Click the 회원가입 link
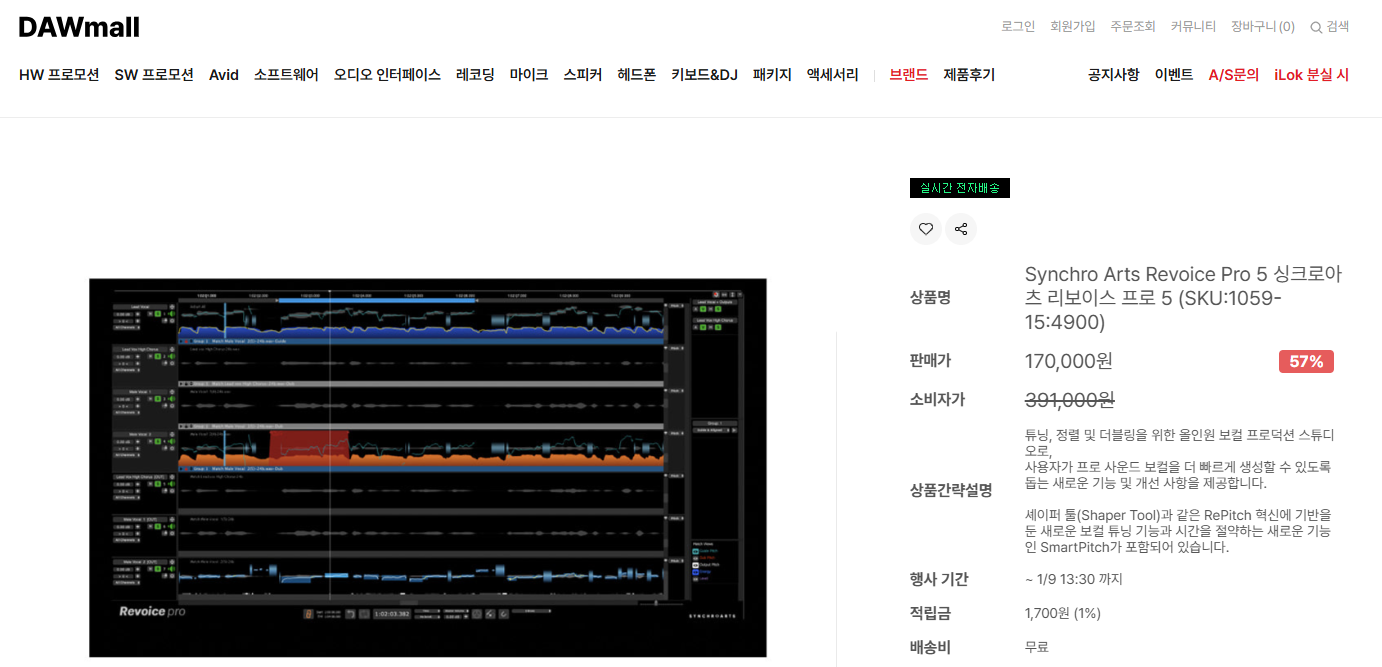Screen dimensions: 1382x667 pos(1072,27)
